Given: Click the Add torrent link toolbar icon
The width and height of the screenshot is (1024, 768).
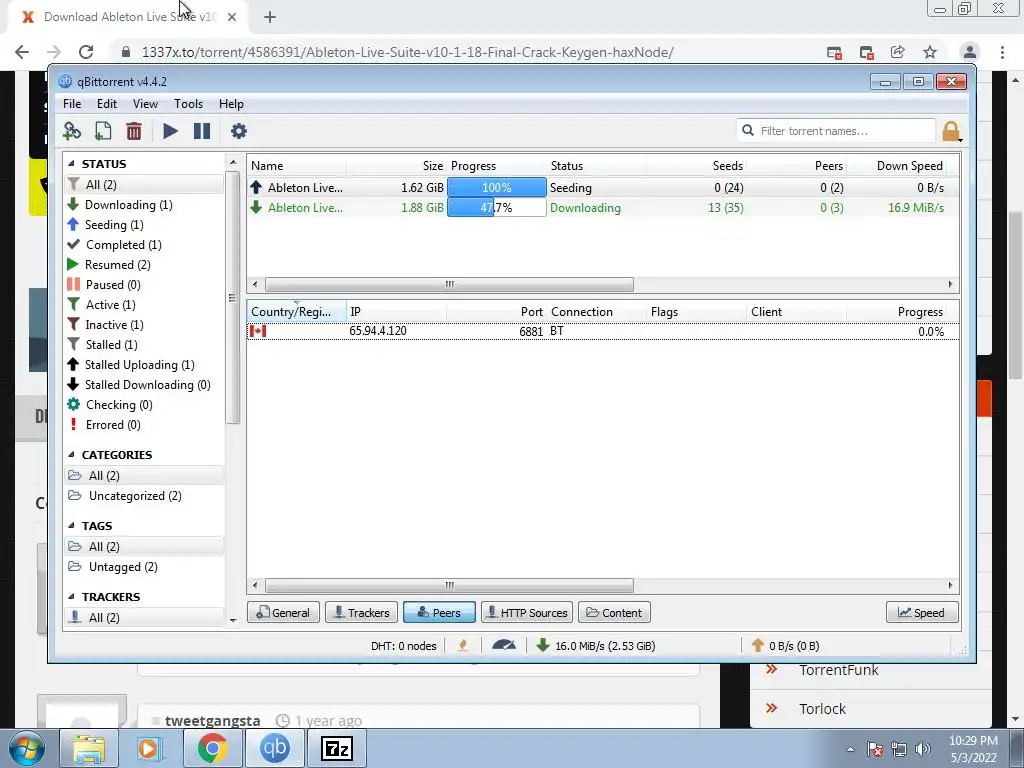Looking at the screenshot, I should click(72, 131).
